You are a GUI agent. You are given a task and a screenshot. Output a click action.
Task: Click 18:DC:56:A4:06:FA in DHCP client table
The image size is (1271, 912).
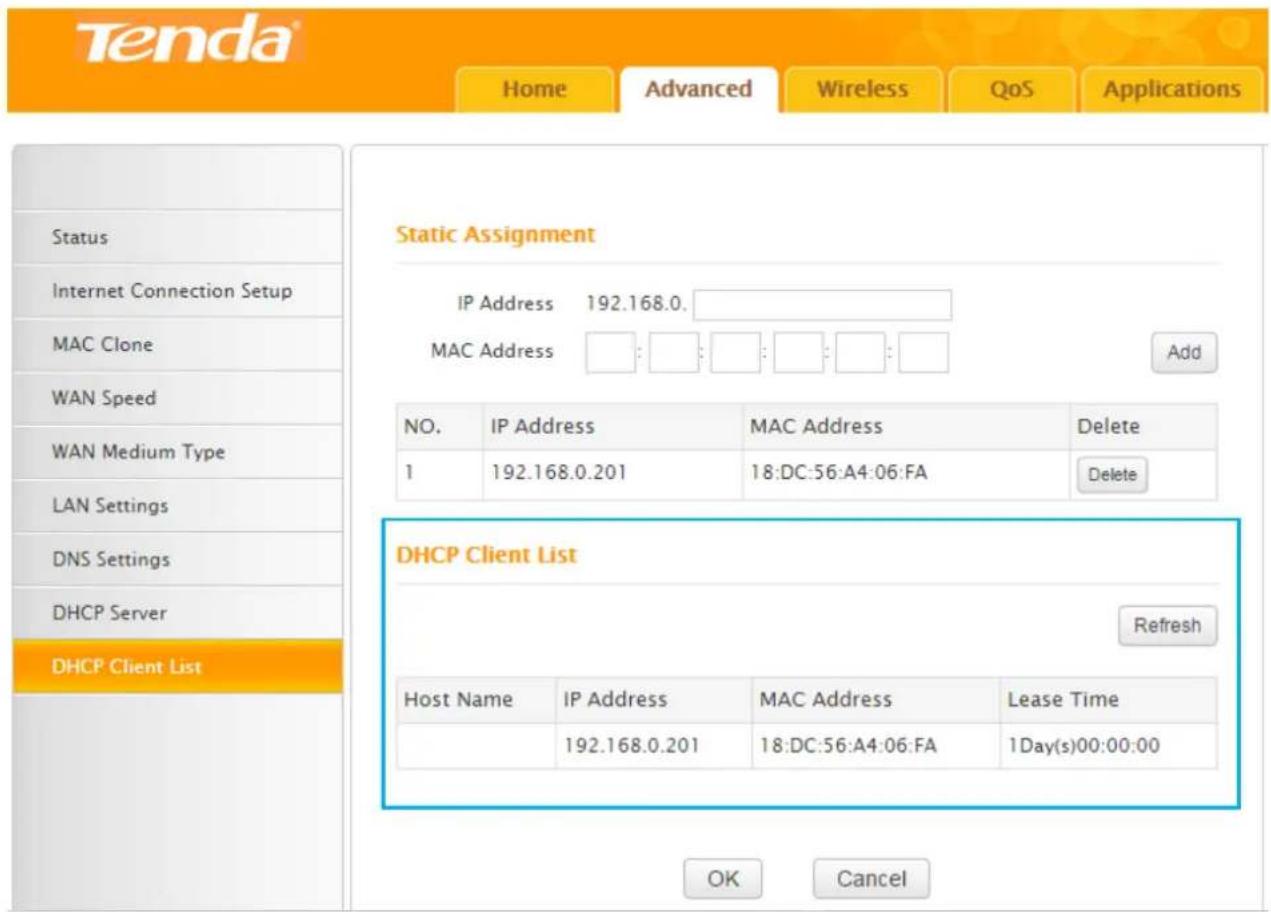point(848,745)
